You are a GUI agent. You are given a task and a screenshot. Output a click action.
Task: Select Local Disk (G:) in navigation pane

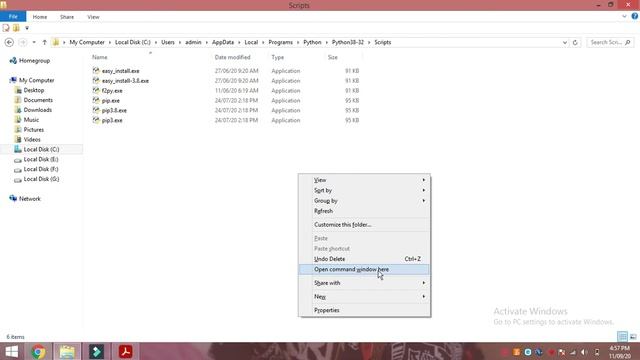(x=41, y=179)
